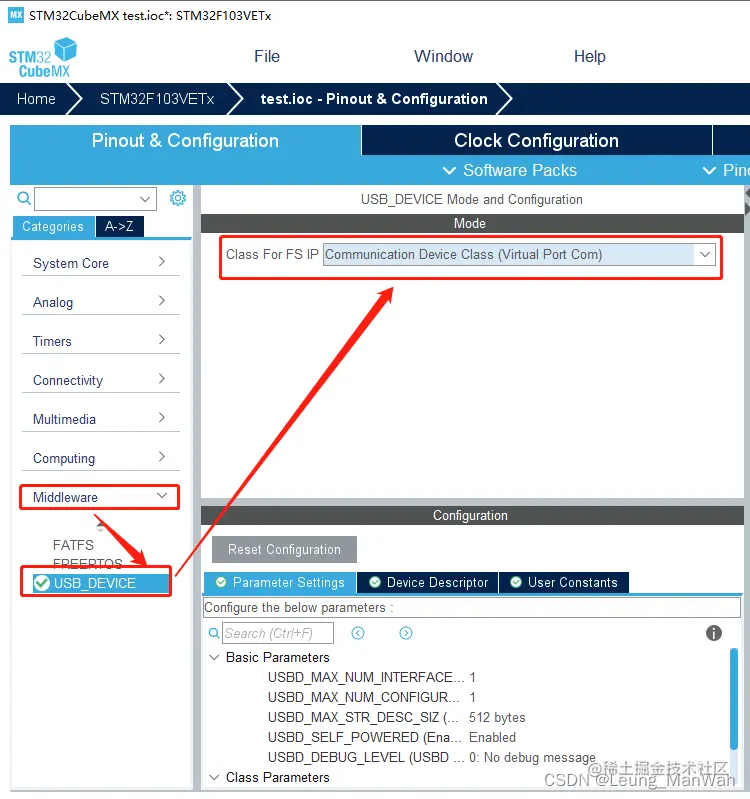Go to previous search result arrow
The width and height of the screenshot is (750, 799).
(x=358, y=633)
